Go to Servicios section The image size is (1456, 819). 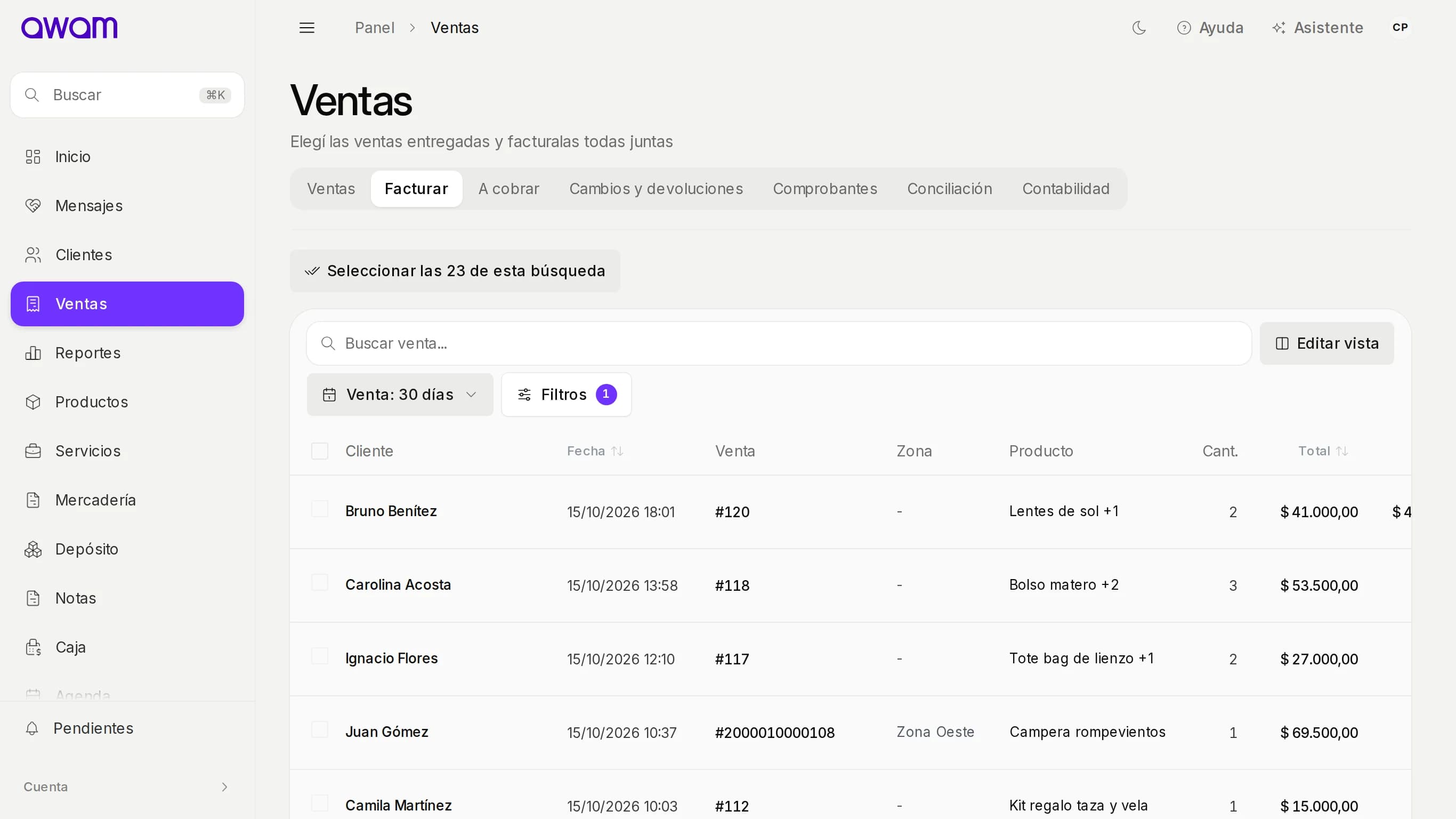[x=127, y=451]
